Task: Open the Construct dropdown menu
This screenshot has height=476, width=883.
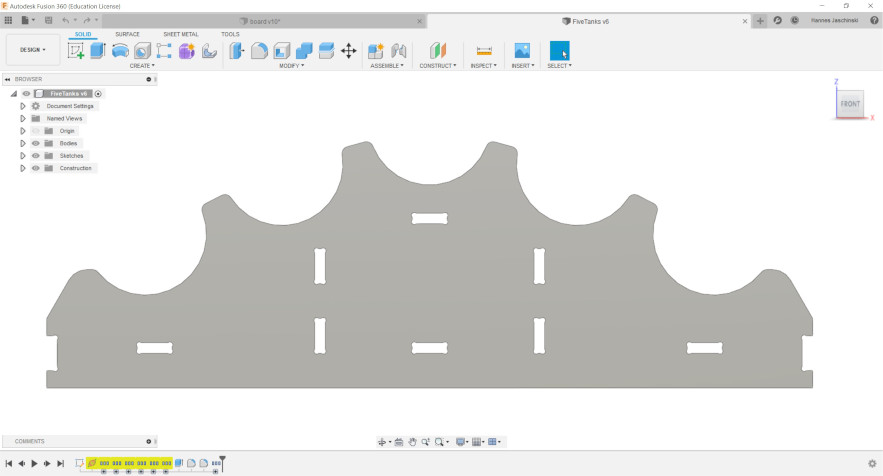Action: (x=438, y=66)
